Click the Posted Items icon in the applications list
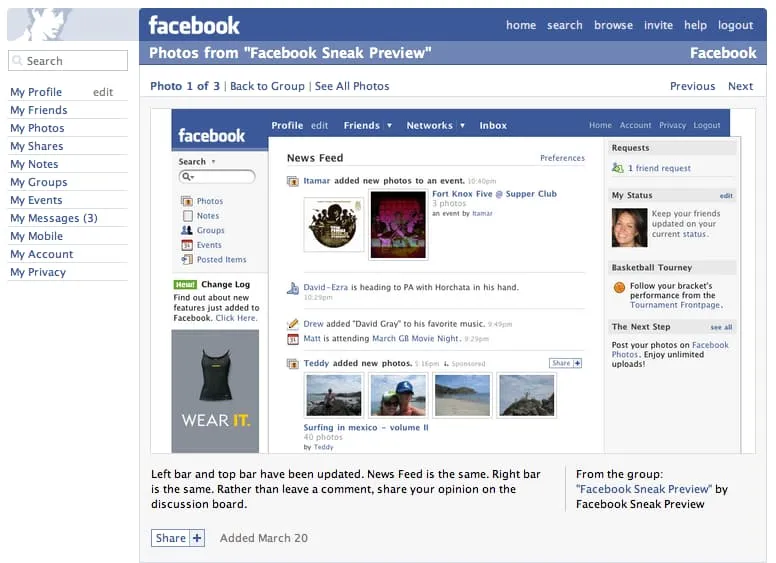Viewport: 776px width, 563px height. click(x=187, y=260)
